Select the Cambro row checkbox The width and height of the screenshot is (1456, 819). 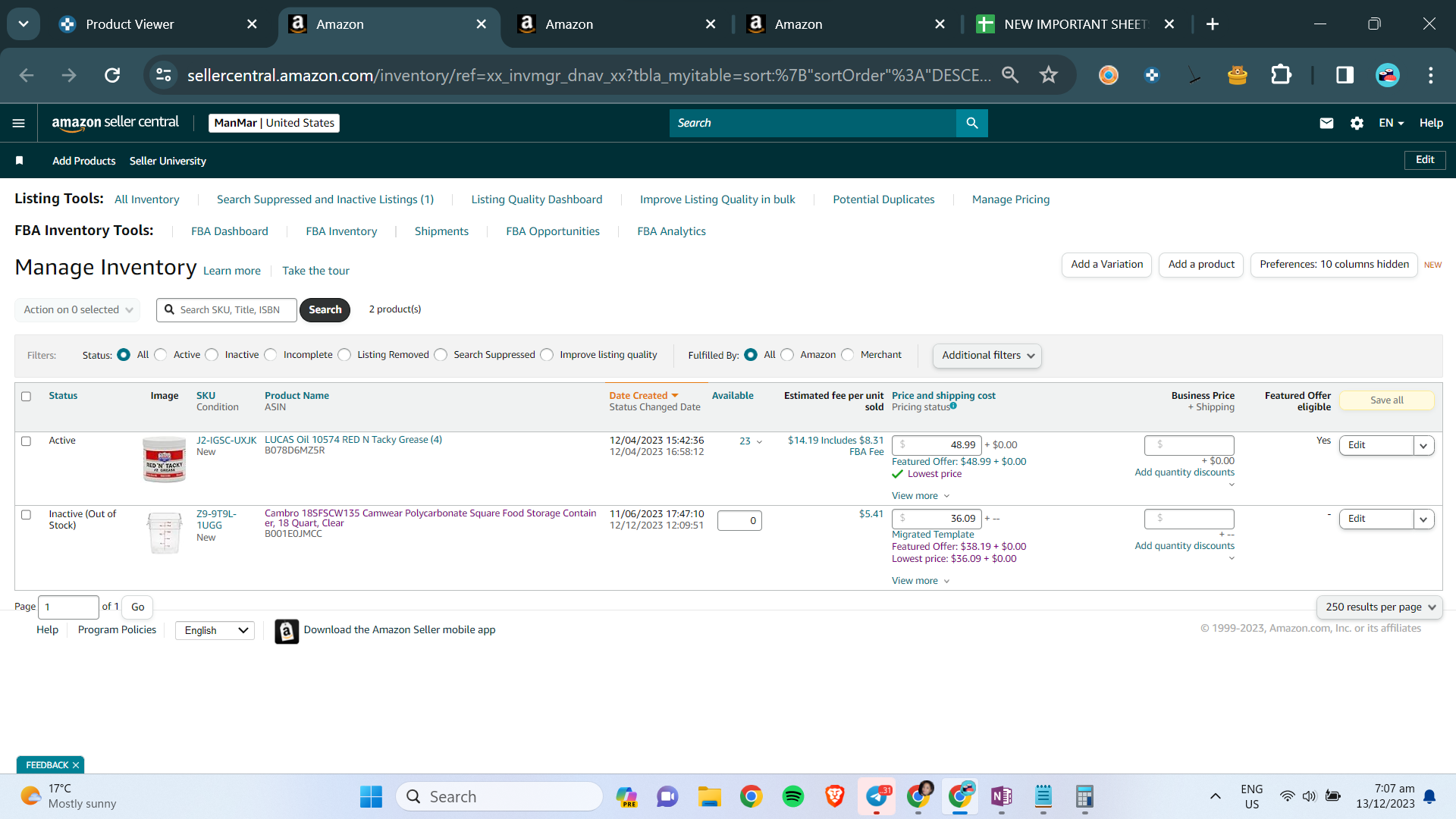tap(27, 514)
